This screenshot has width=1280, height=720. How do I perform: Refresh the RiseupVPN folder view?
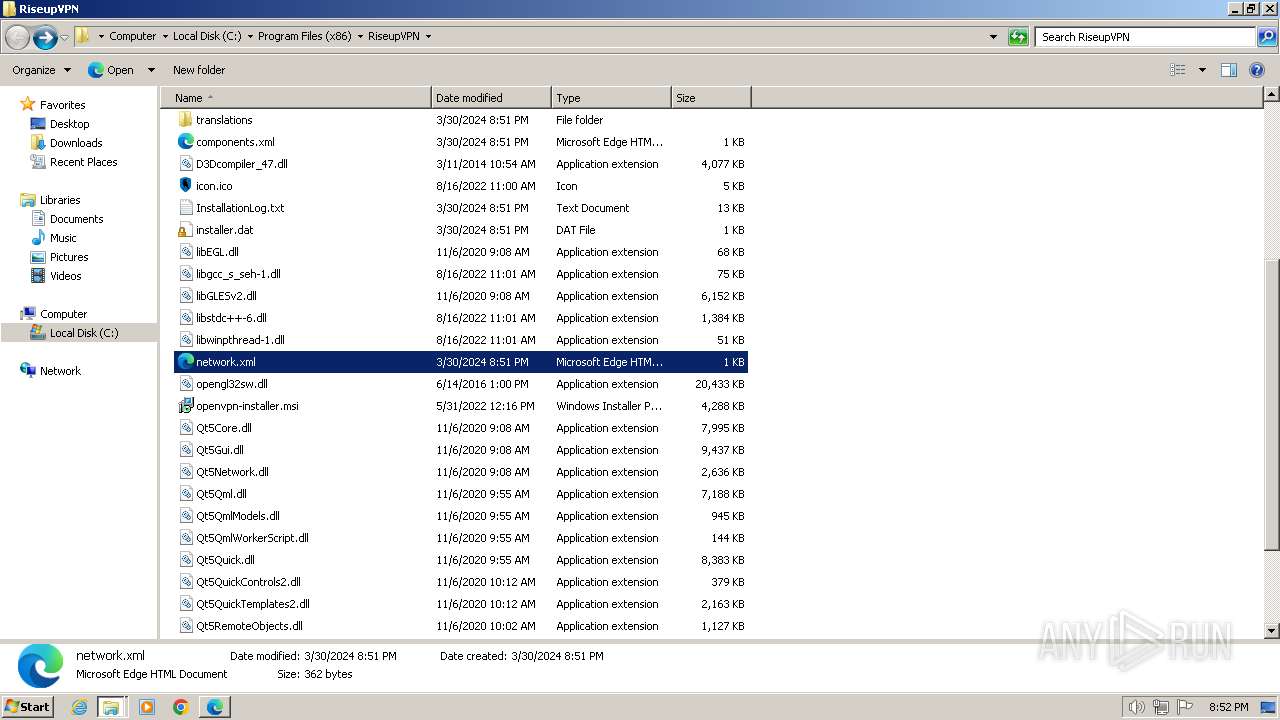pyautogui.click(x=1018, y=37)
